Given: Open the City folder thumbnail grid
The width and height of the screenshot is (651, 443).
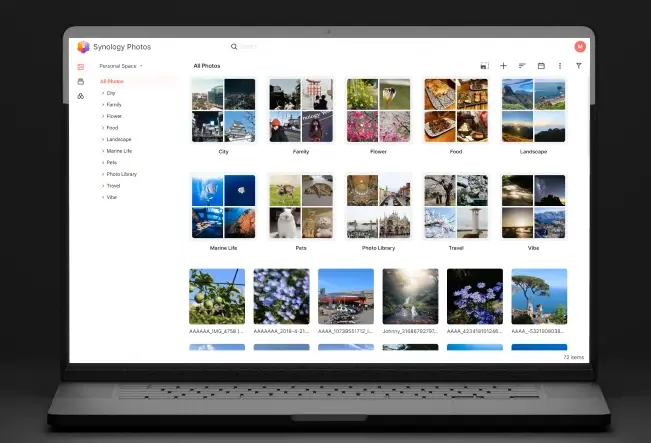Looking at the screenshot, I should (223, 110).
